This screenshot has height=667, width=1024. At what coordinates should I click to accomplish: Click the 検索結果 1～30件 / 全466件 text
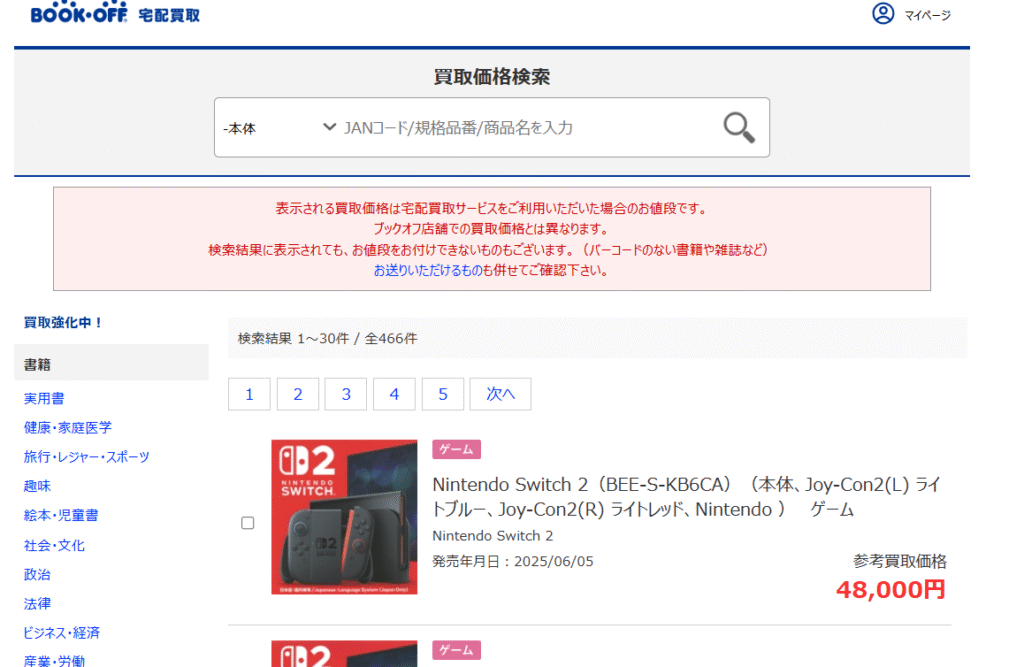coord(327,338)
